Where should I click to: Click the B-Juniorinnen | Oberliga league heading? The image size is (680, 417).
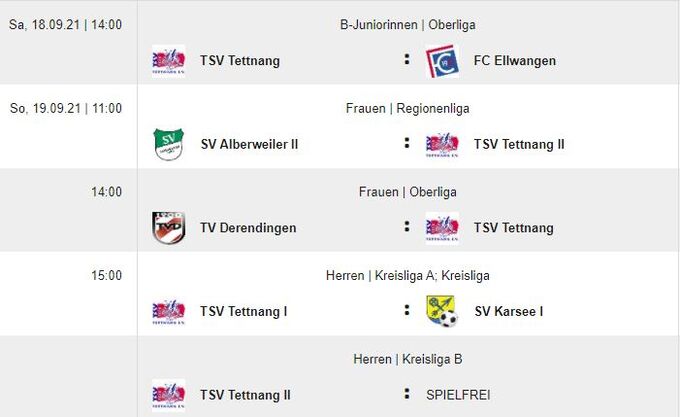(407, 24)
